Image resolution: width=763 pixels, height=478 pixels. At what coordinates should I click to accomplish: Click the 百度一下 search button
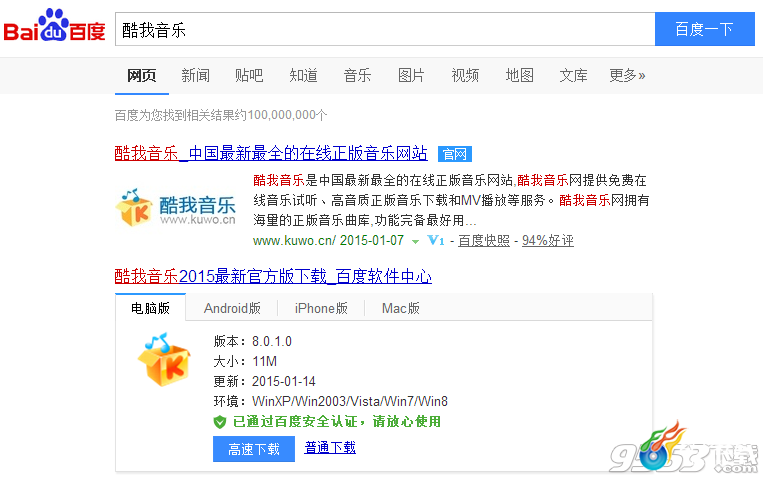(705, 29)
